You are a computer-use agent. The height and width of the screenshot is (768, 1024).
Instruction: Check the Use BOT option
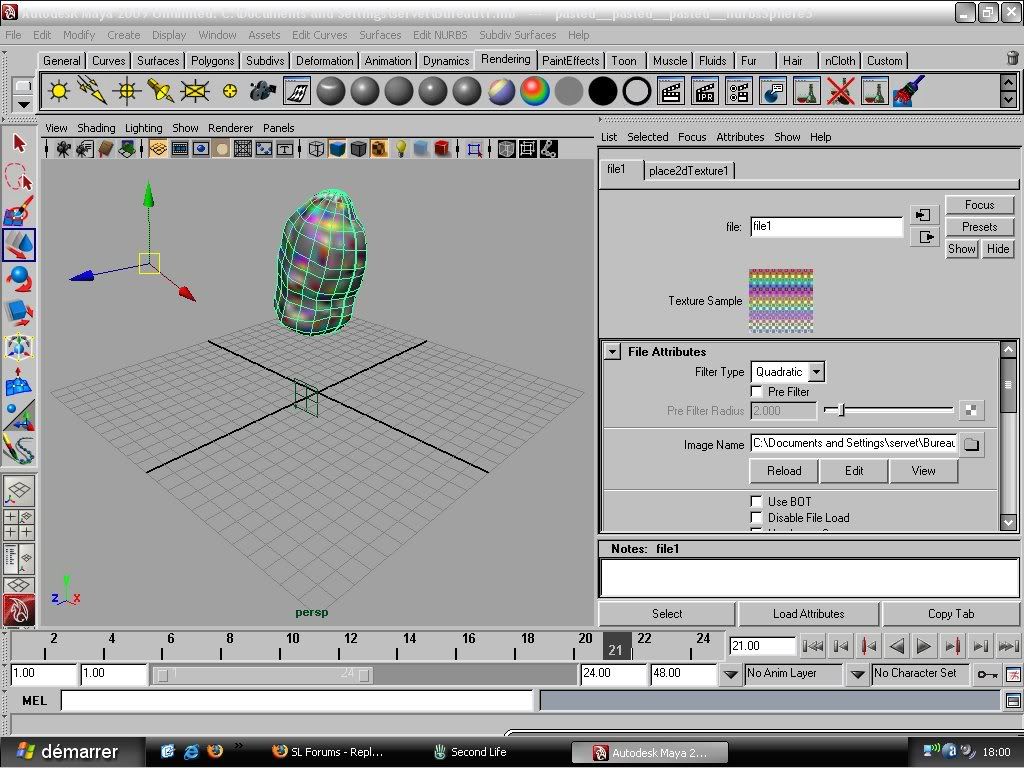click(757, 502)
